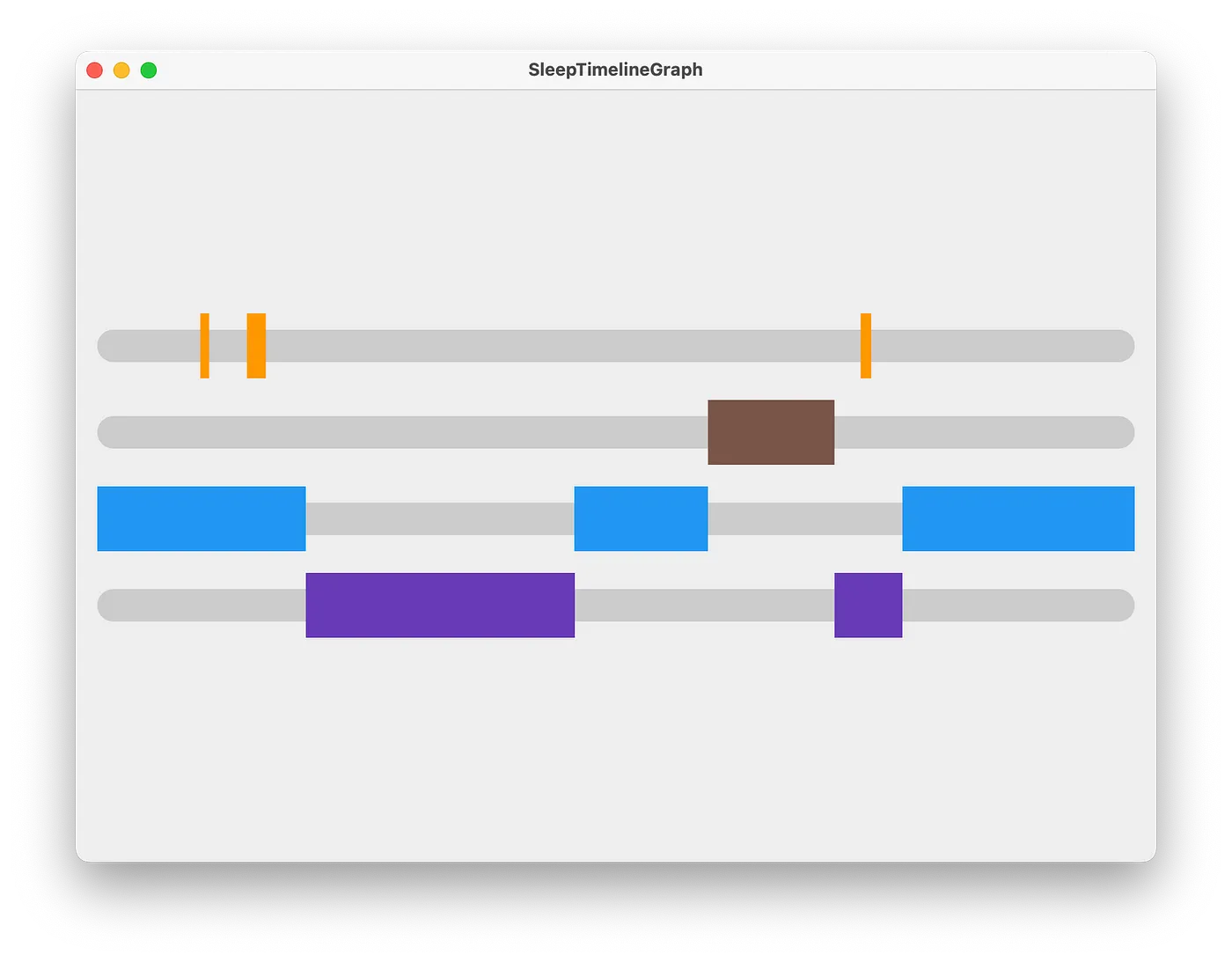
Task: Close the SleepTimelineGraph window
Action: coord(95,70)
